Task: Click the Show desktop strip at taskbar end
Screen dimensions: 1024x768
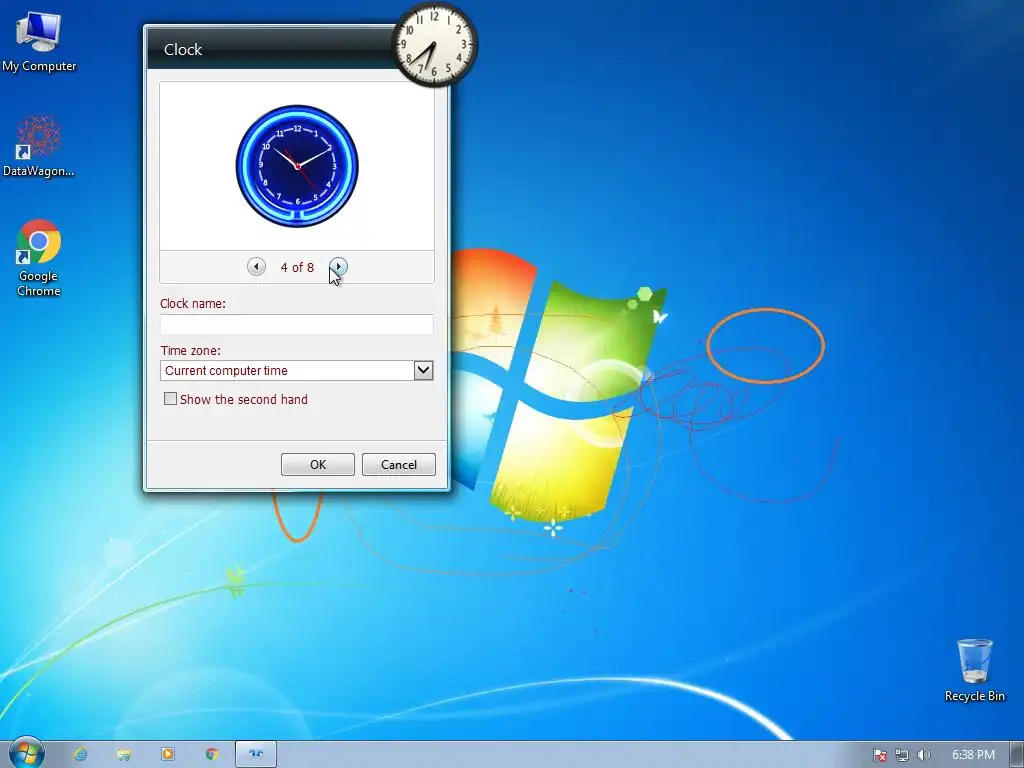Action: click(1016, 754)
